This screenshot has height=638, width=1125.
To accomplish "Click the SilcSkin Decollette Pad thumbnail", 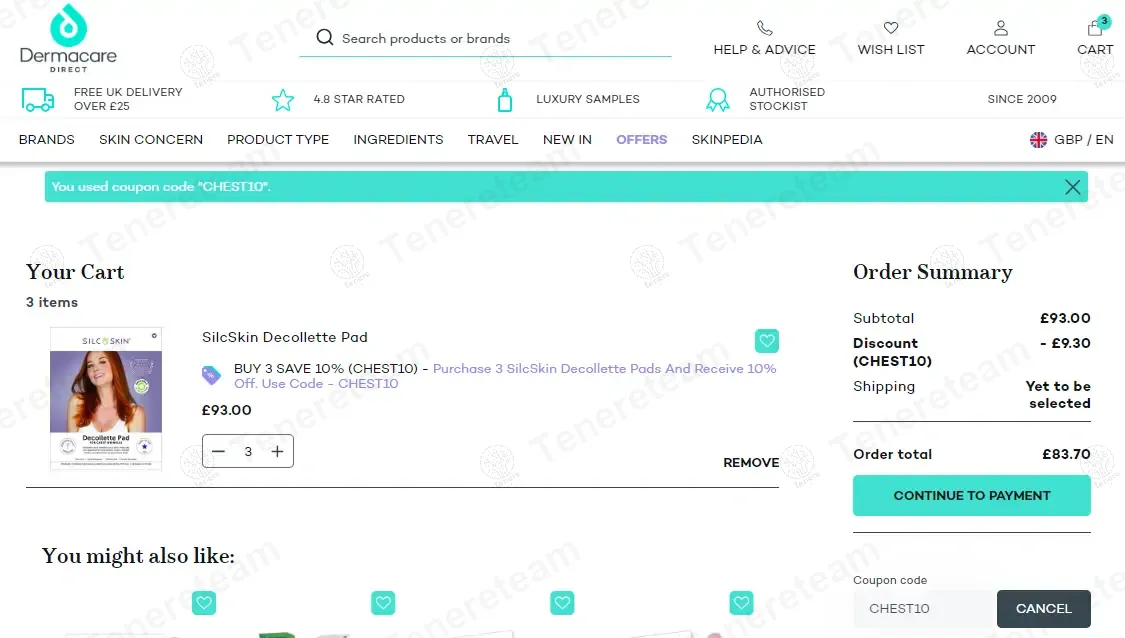I will tap(106, 398).
